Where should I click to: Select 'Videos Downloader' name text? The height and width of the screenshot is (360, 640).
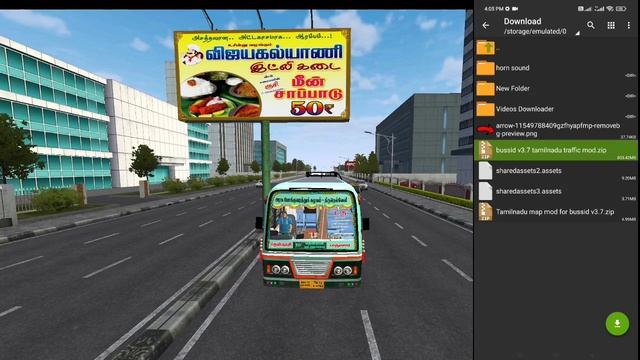(x=525, y=109)
